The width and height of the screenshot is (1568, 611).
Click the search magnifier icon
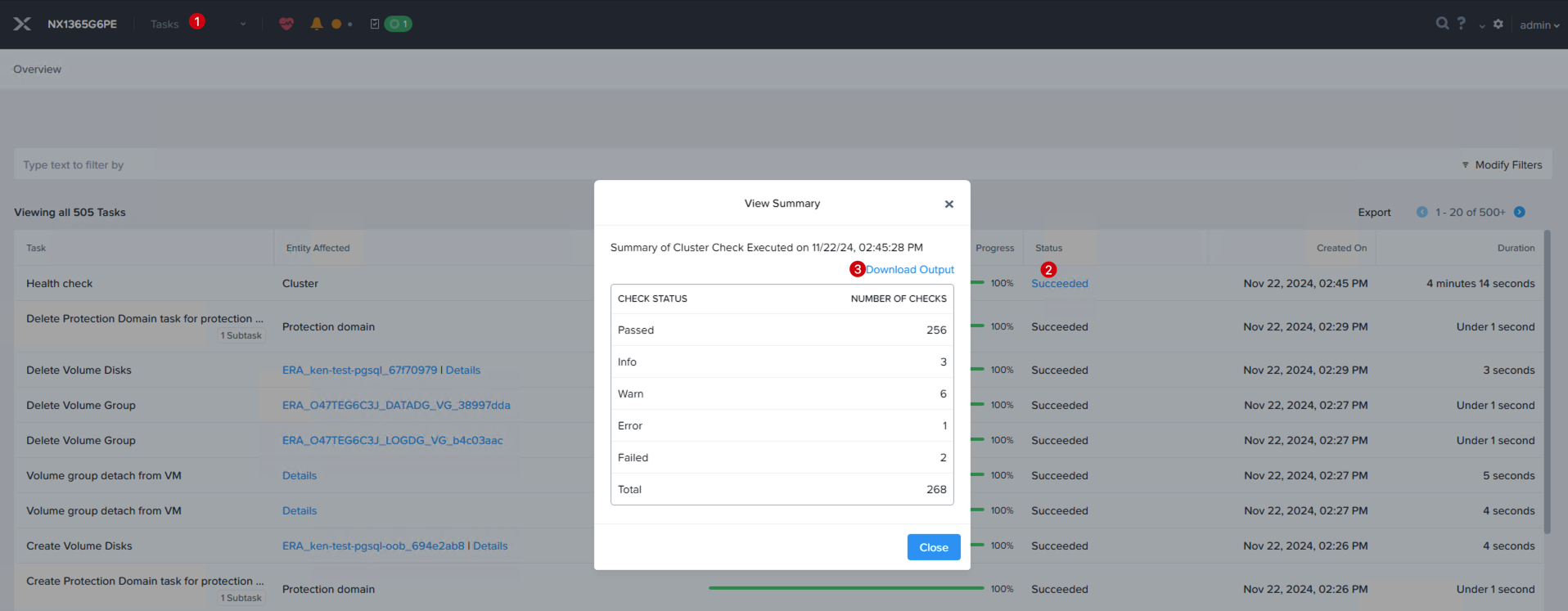click(1442, 23)
